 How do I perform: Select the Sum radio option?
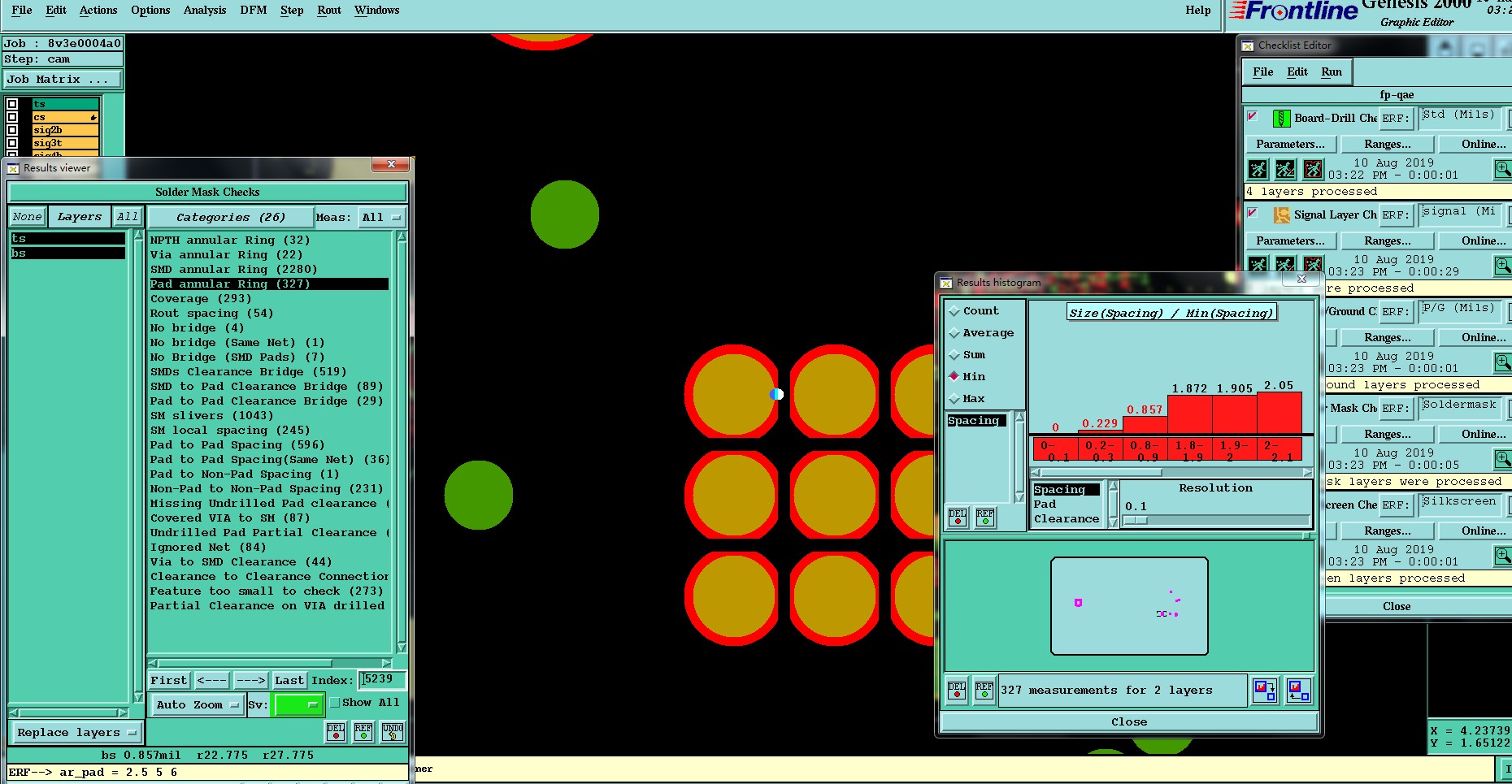pos(954,355)
